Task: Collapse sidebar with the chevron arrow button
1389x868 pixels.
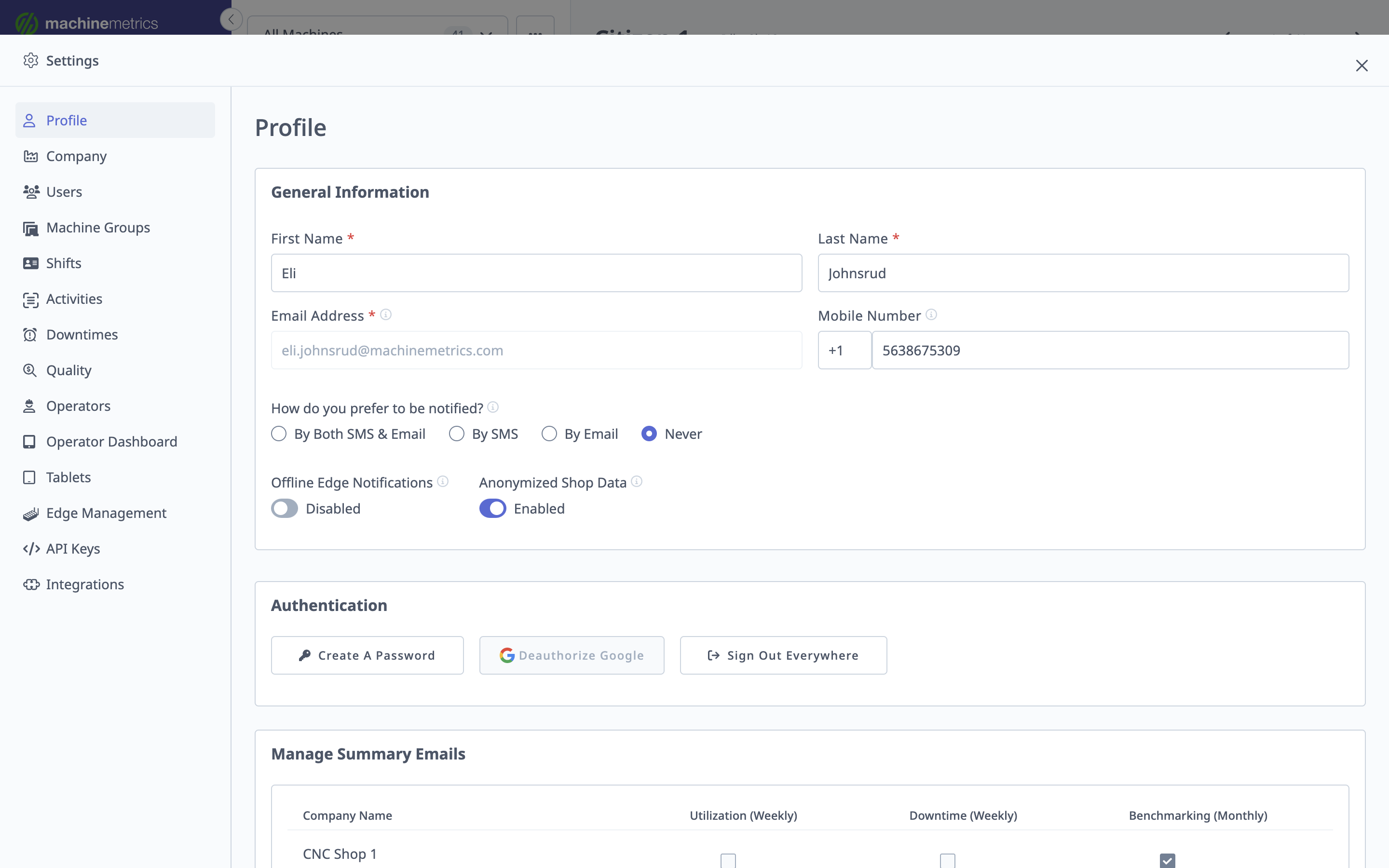Action: point(231,19)
